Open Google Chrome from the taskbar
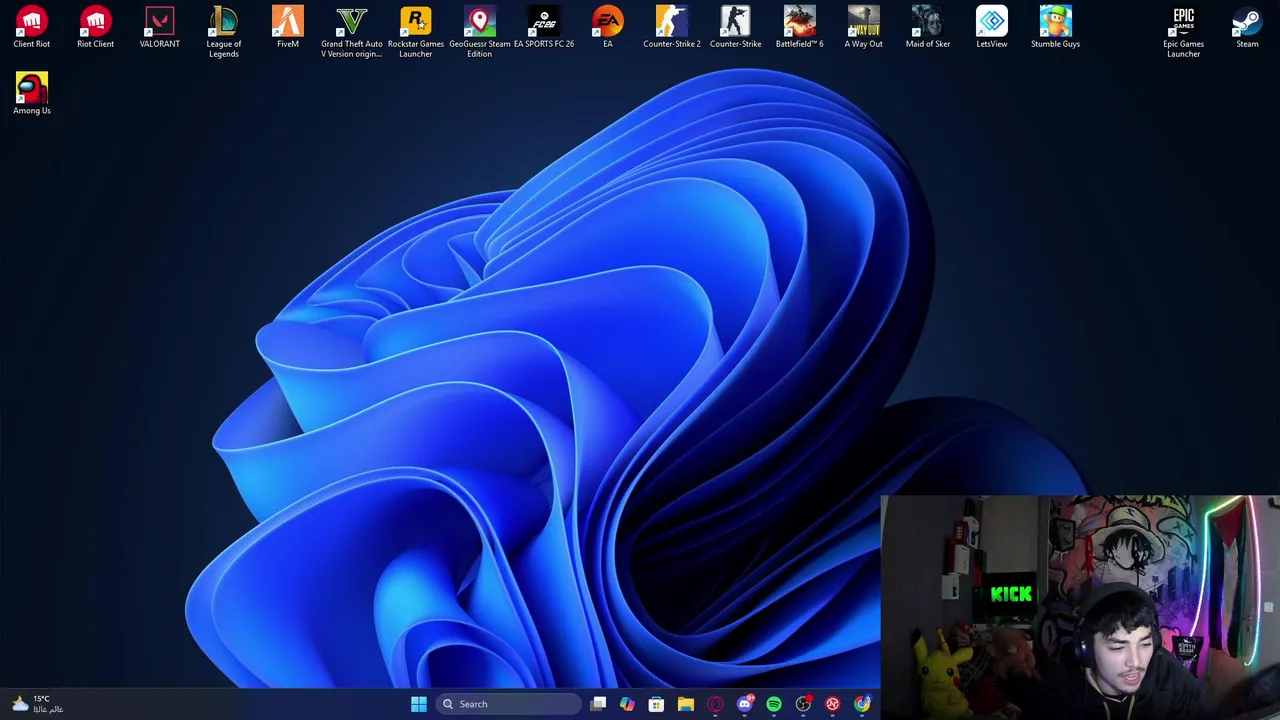This screenshot has height=720, width=1280. (x=862, y=704)
